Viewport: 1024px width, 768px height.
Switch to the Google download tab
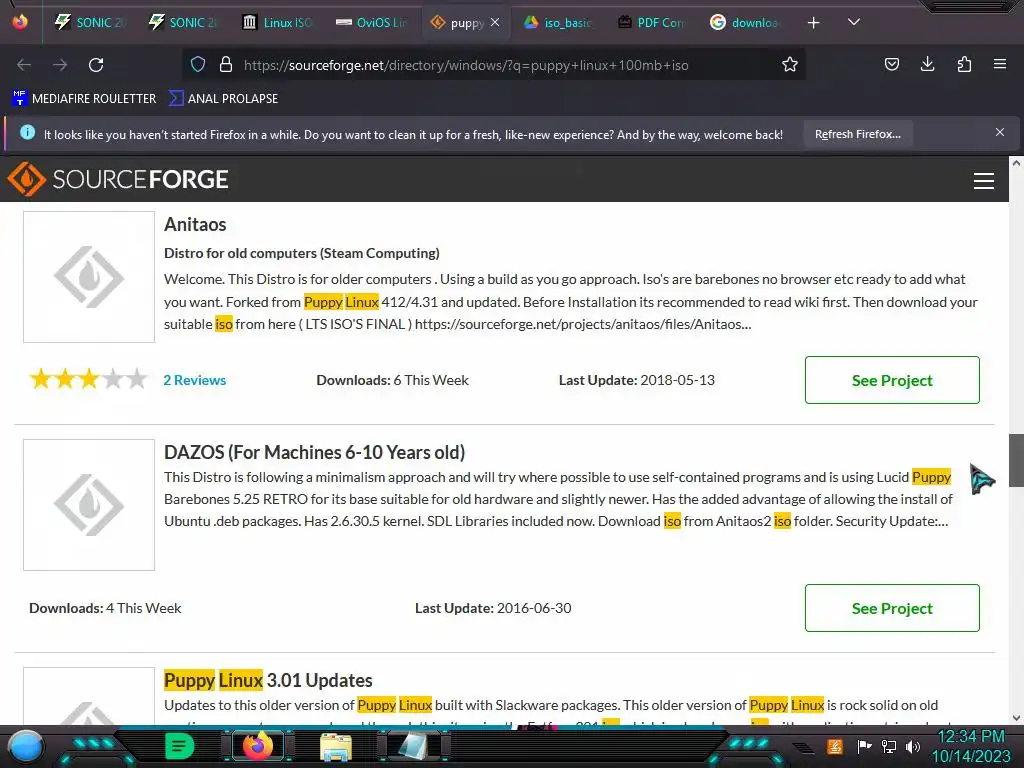[744, 23]
